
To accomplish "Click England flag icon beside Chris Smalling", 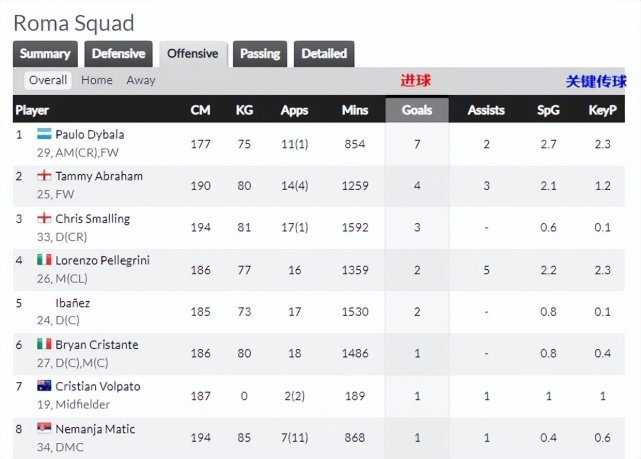I will (x=44, y=218).
